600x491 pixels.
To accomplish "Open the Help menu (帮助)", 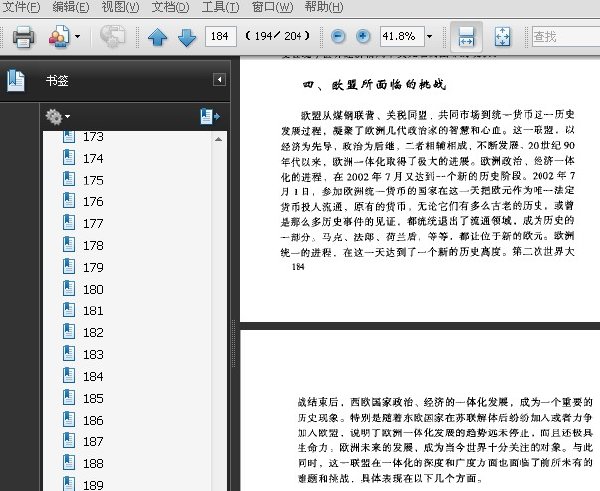I will click(x=324, y=7).
